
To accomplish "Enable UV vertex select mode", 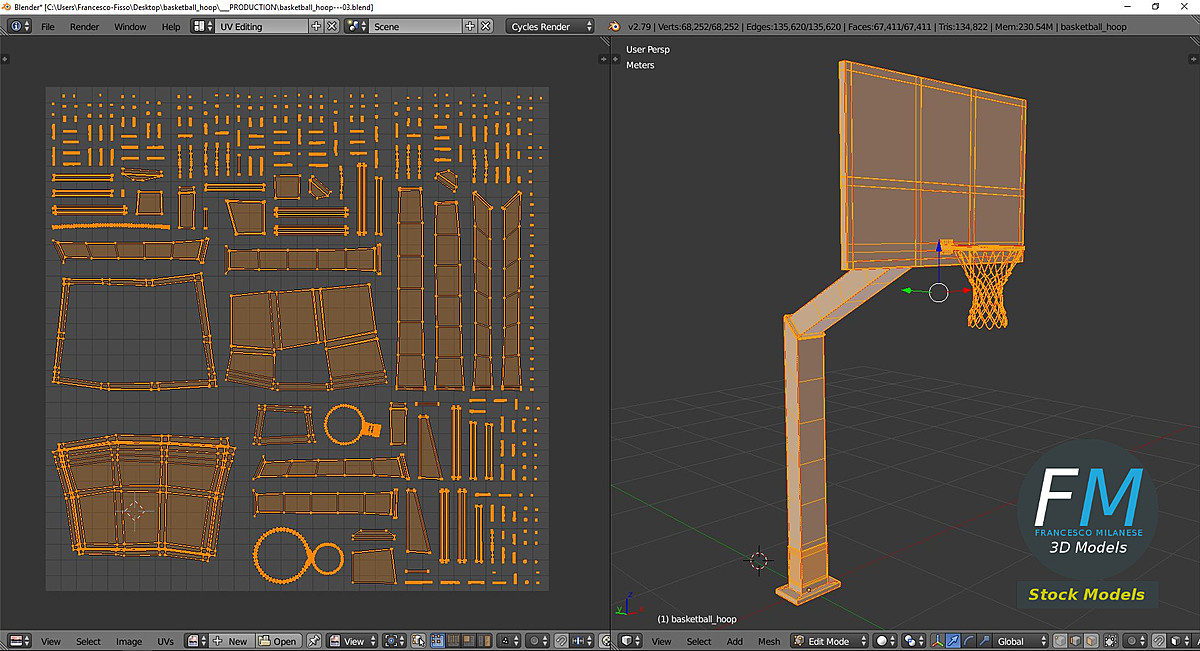I will coord(439,641).
